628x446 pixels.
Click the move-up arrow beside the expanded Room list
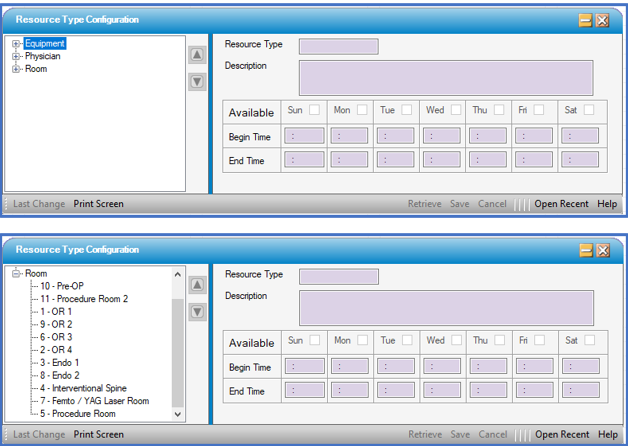click(198, 286)
